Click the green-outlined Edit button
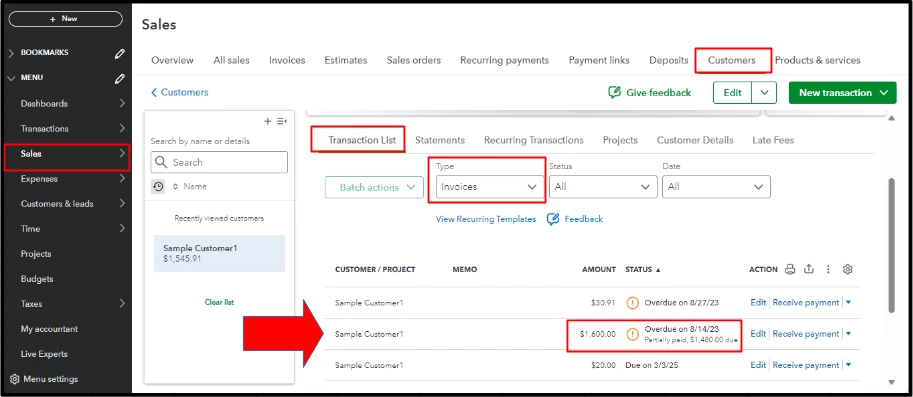This screenshot has width=913, height=397. (732, 93)
